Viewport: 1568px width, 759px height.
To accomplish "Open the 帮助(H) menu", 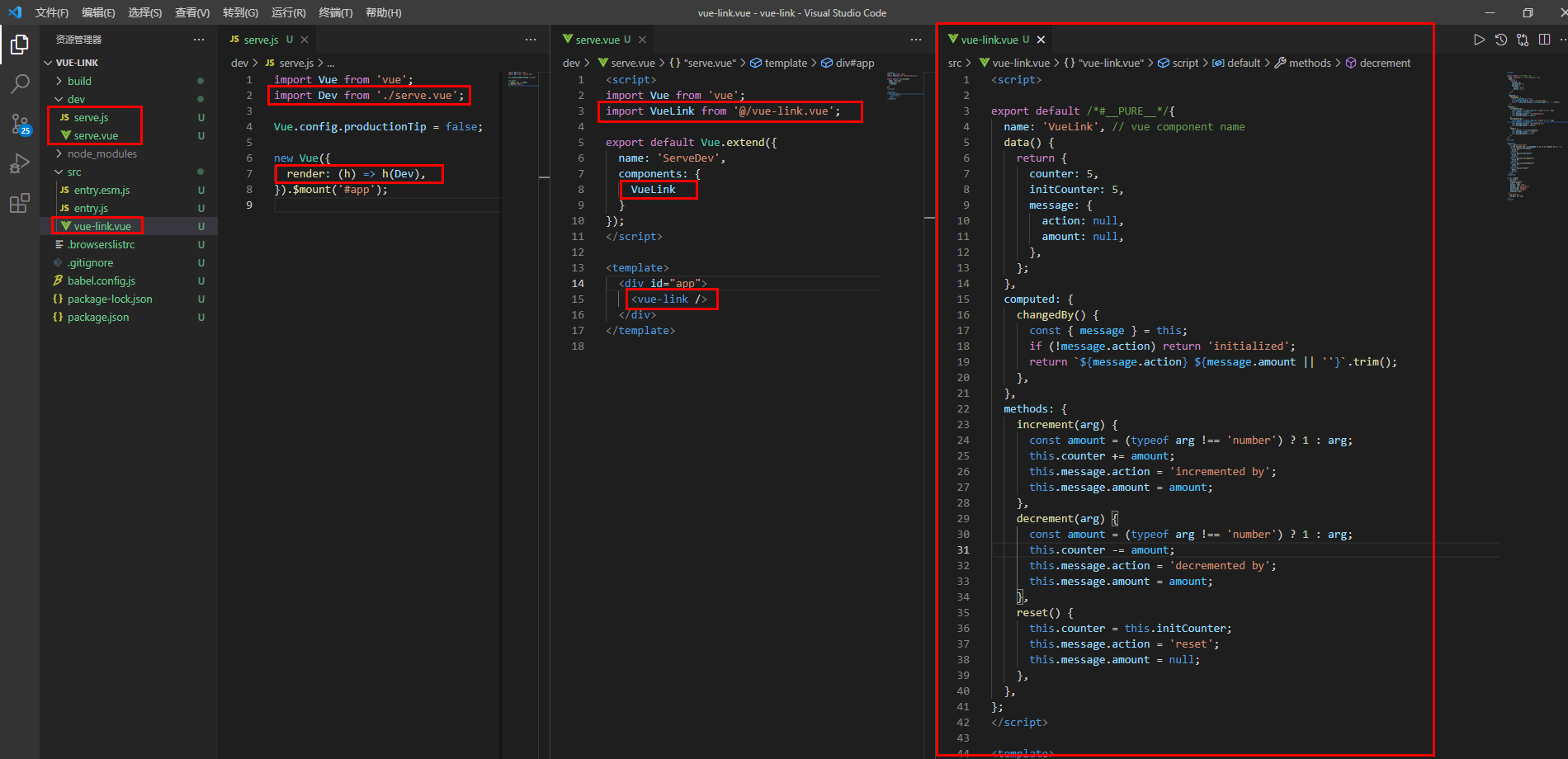I will (384, 12).
